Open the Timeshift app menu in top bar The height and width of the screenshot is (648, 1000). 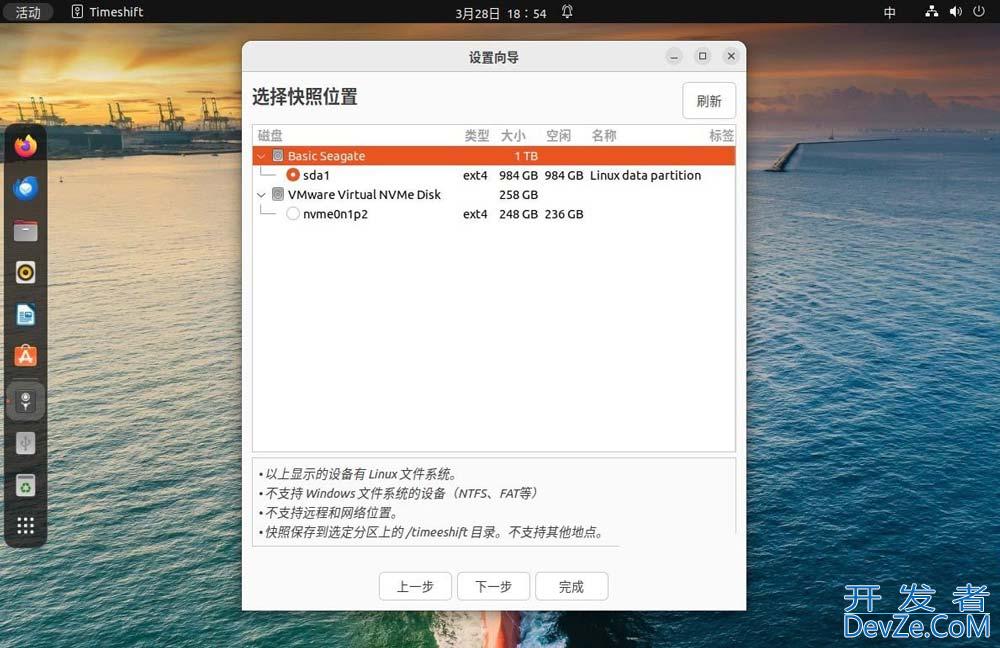click(107, 12)
